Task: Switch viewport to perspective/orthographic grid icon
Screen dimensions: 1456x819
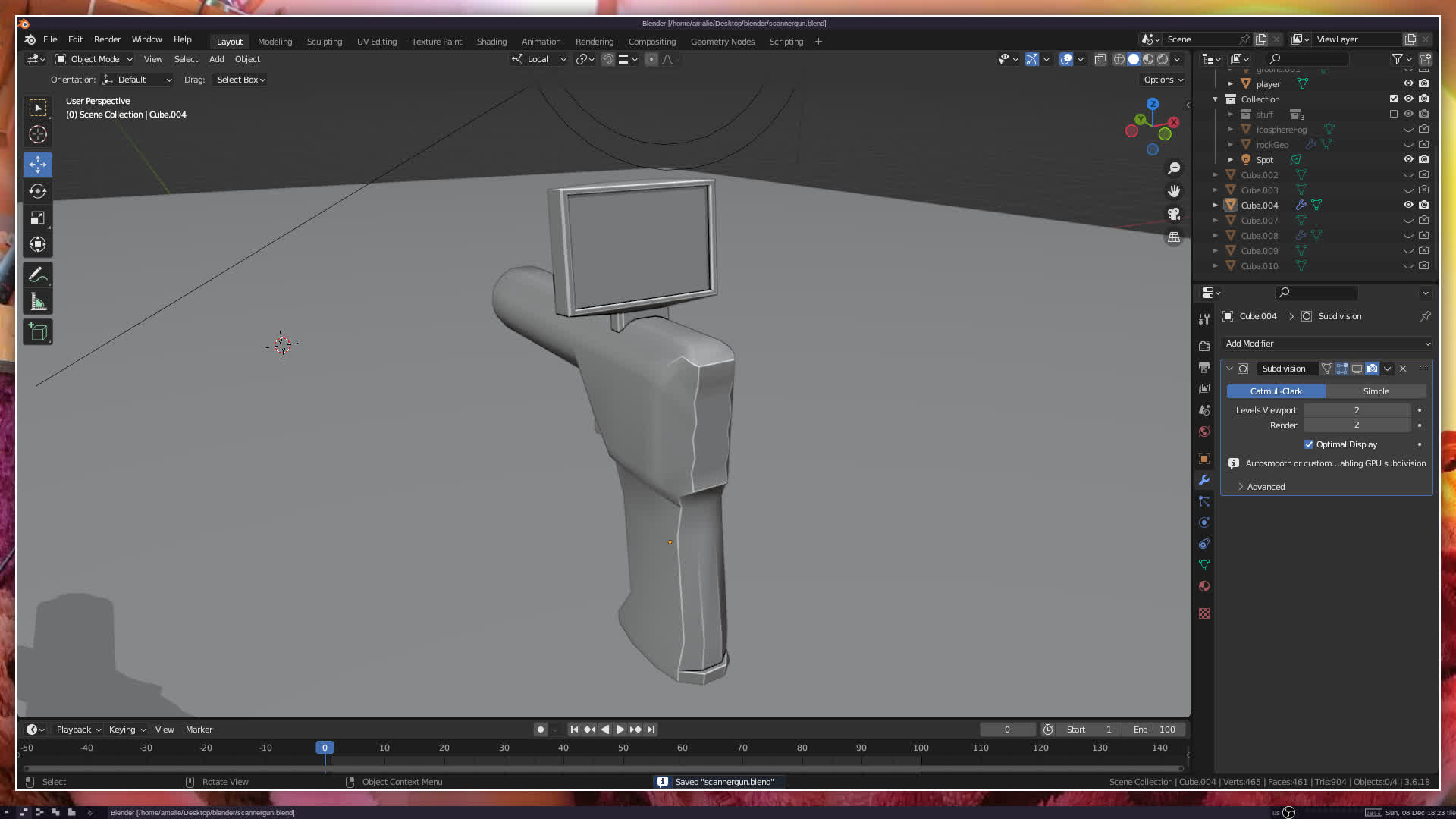Action: [1174, 237]
